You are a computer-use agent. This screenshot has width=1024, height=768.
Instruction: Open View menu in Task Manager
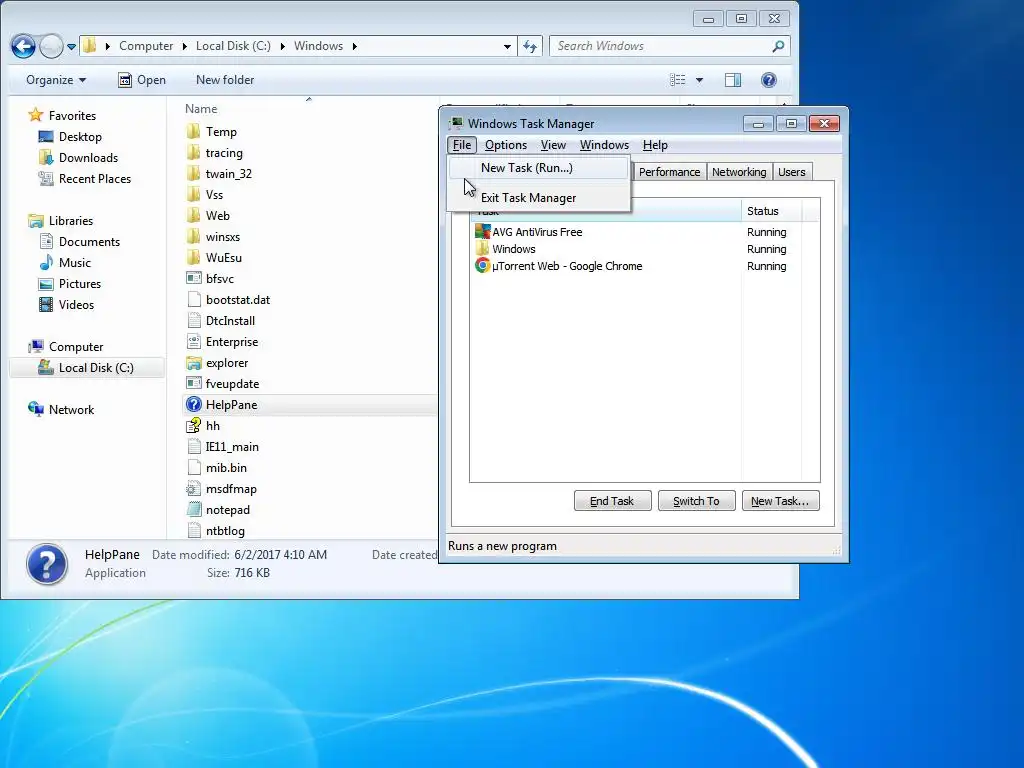tap(553, 145)
